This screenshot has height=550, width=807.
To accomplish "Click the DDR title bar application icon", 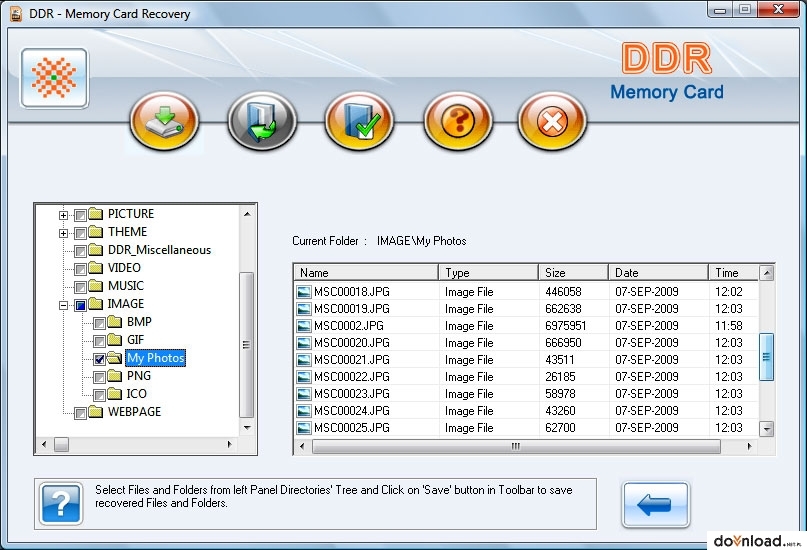I will tap(16, 13).
